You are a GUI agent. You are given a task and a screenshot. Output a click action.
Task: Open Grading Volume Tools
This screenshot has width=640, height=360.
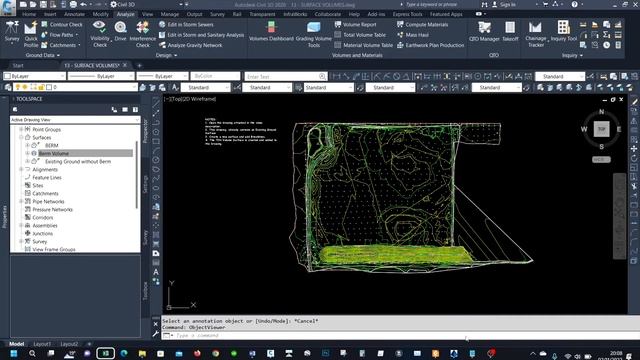click(x=313, y=34)
